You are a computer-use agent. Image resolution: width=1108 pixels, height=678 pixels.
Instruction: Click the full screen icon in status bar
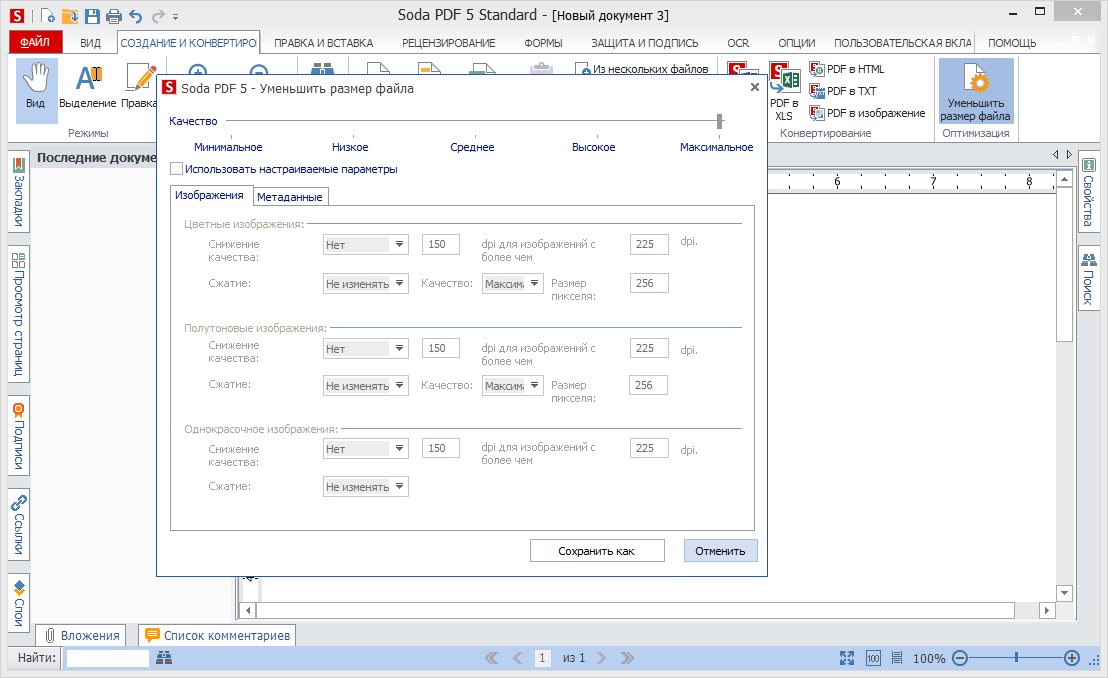point(847,658)
